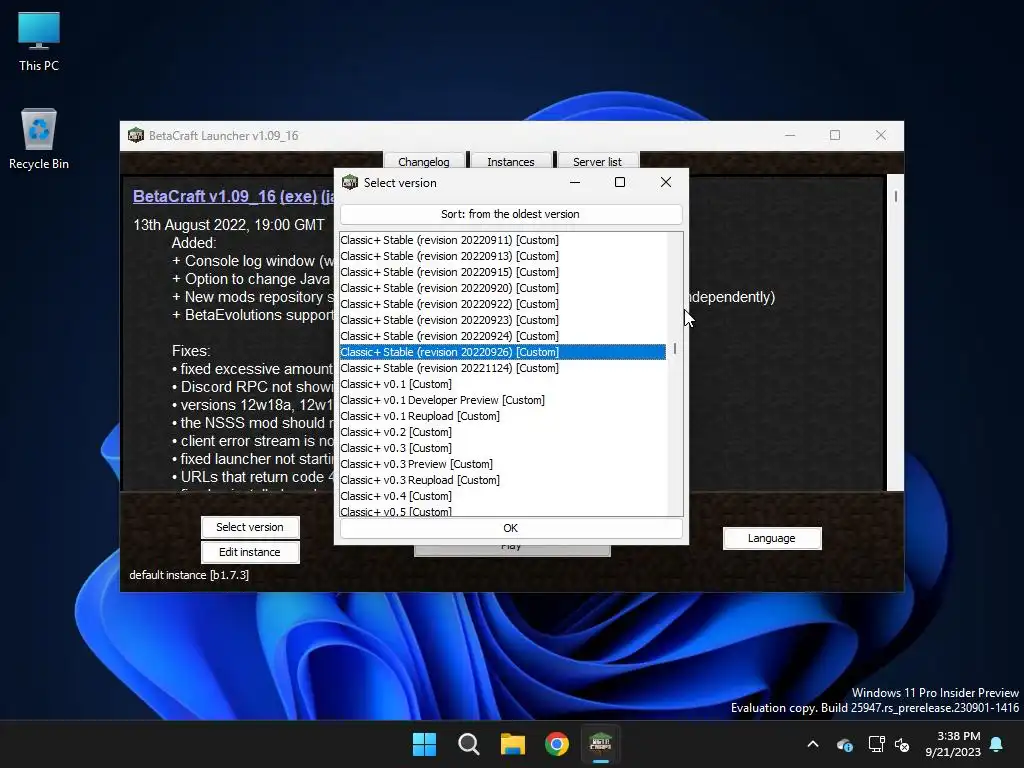This screenshot has height=768, width=1024.
Task: Click the Select version dialog app icon
Action: click(x=350, y=182)
